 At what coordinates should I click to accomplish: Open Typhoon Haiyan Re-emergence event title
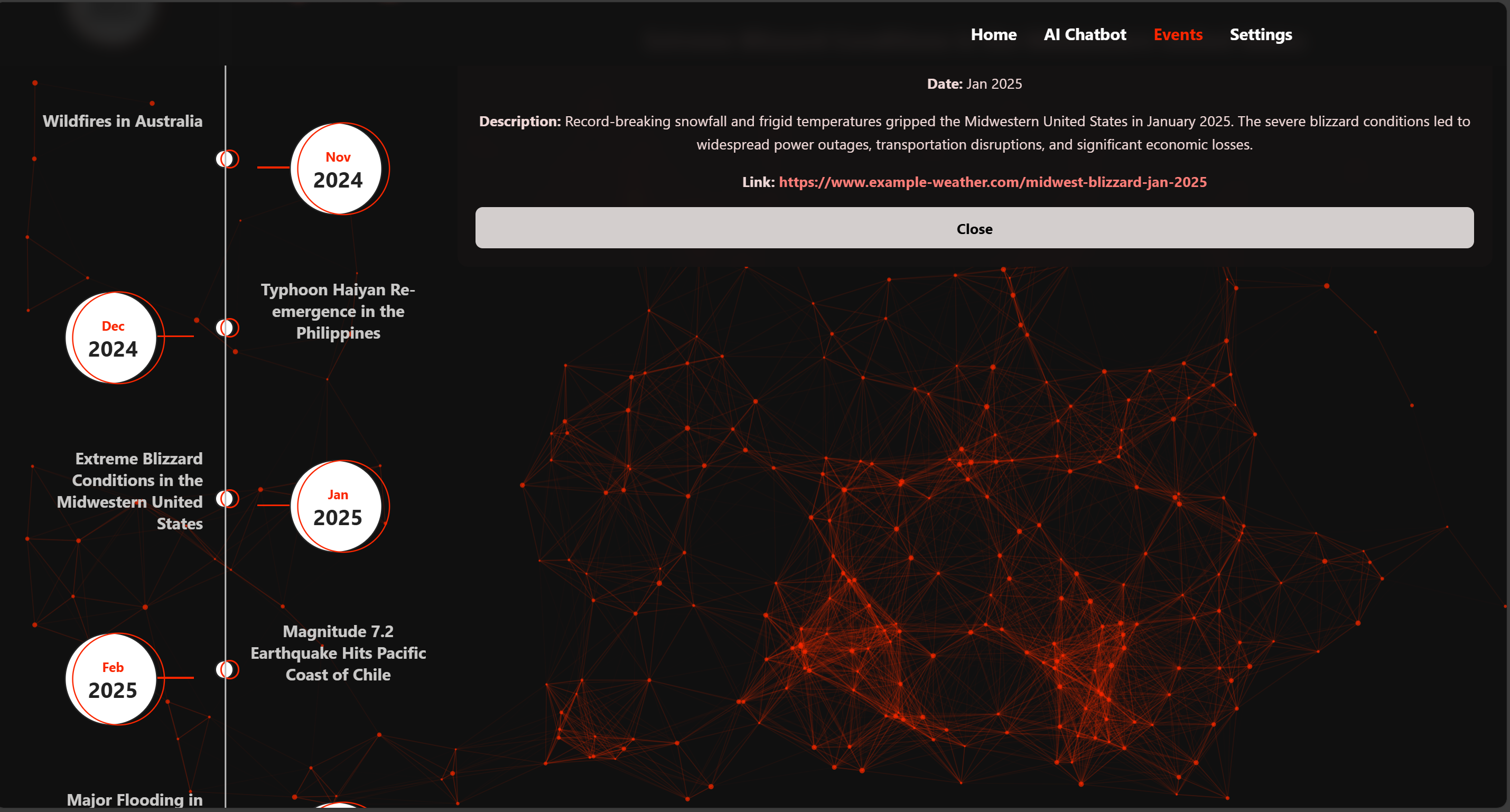click(338, 311)
